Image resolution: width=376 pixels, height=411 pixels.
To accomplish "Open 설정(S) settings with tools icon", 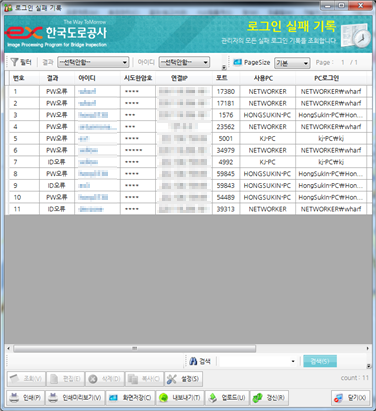I will click(184, 379).
